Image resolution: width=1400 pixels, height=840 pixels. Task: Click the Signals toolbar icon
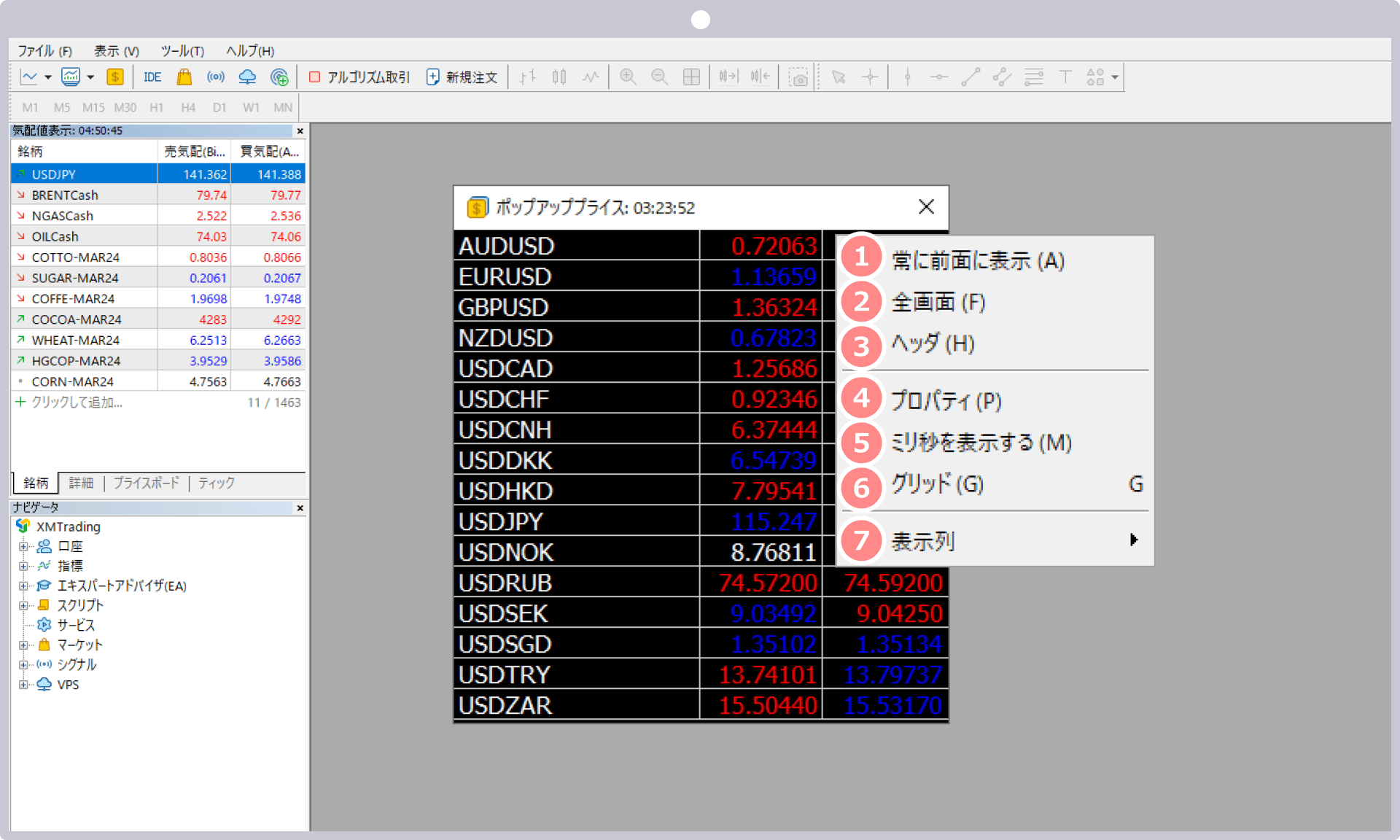[215, 77]
